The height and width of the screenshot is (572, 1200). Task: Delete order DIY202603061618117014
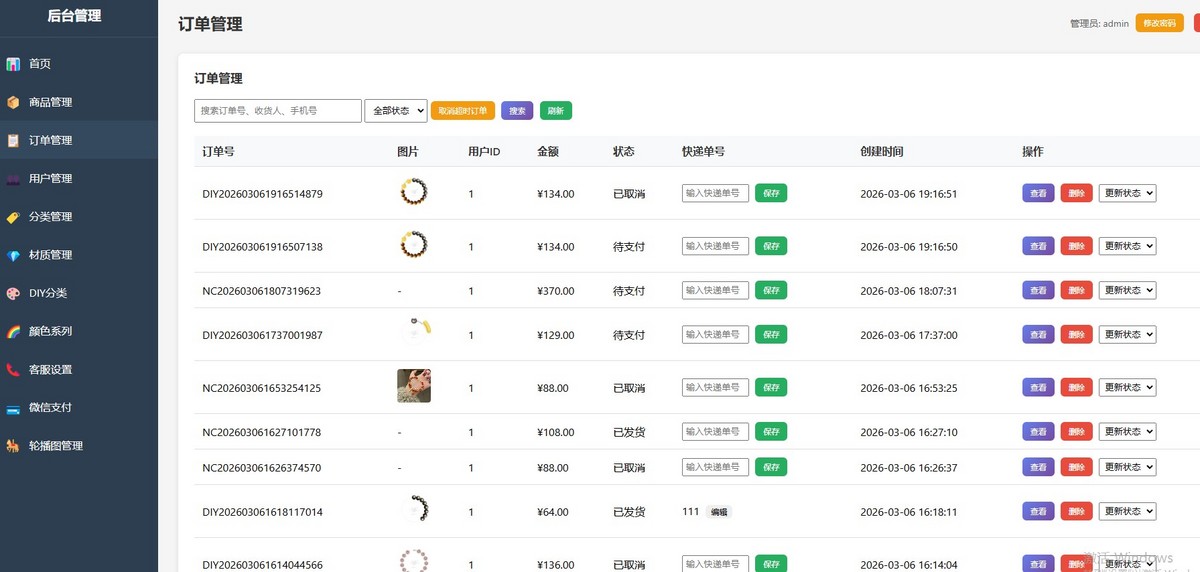[x=1077, y=511]
